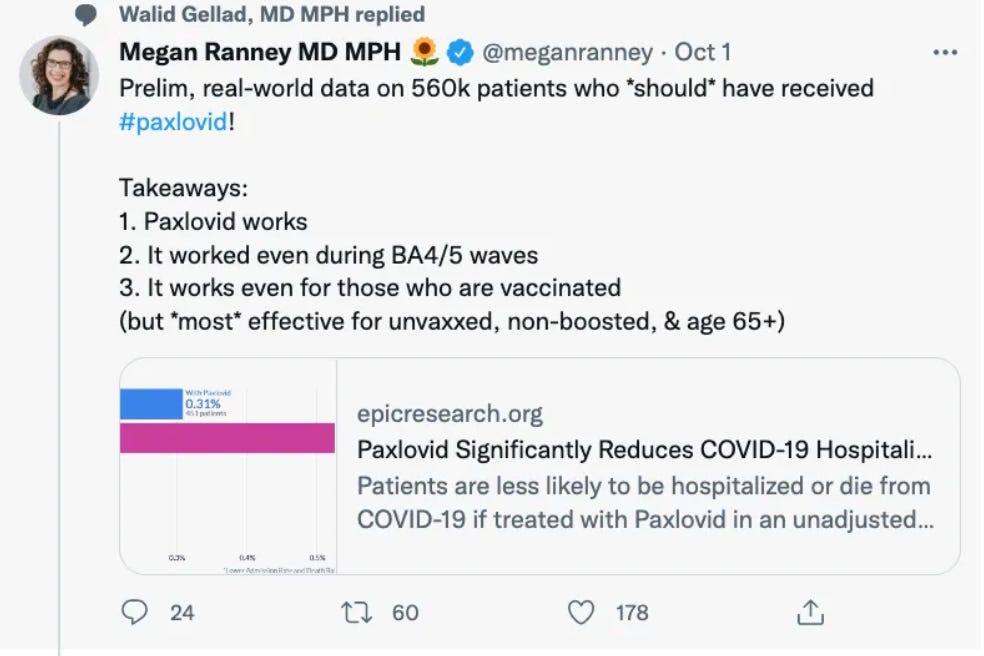Click the blue verified checkmark badge
The height and width of the screenshot is (656, 984).
pos(460,51)
